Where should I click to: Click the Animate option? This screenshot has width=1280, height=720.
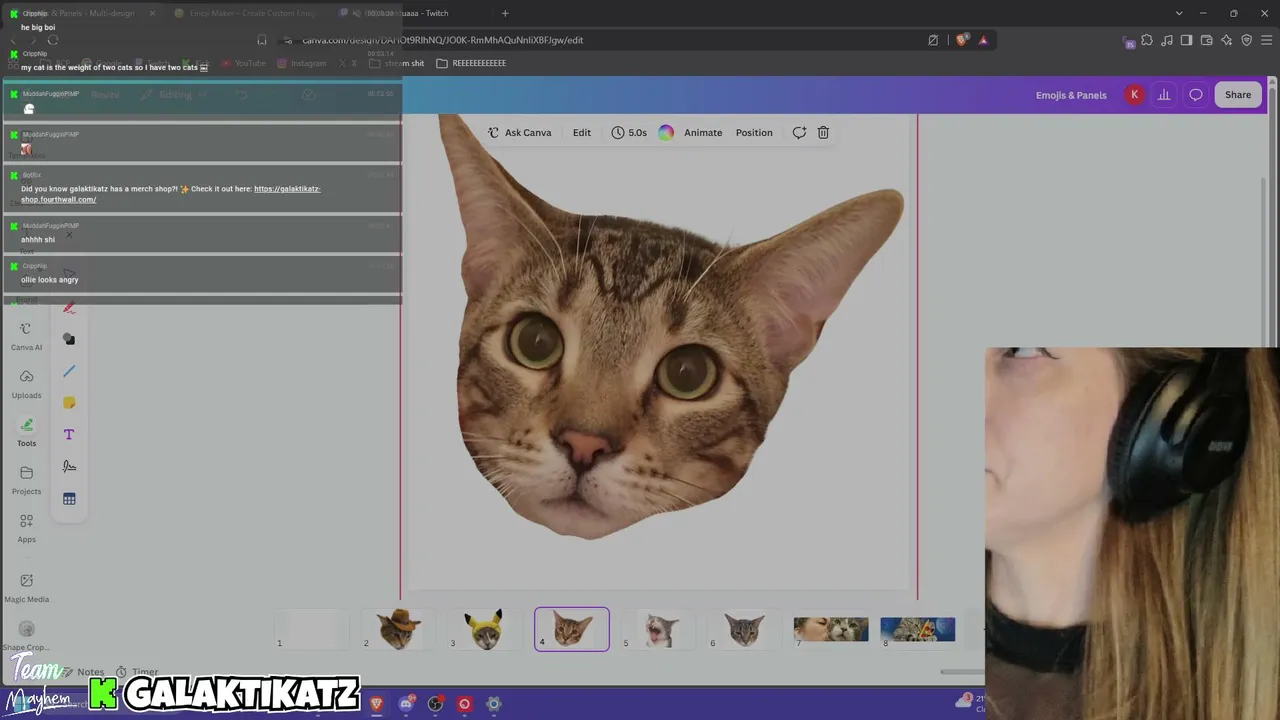coord(703,133)
